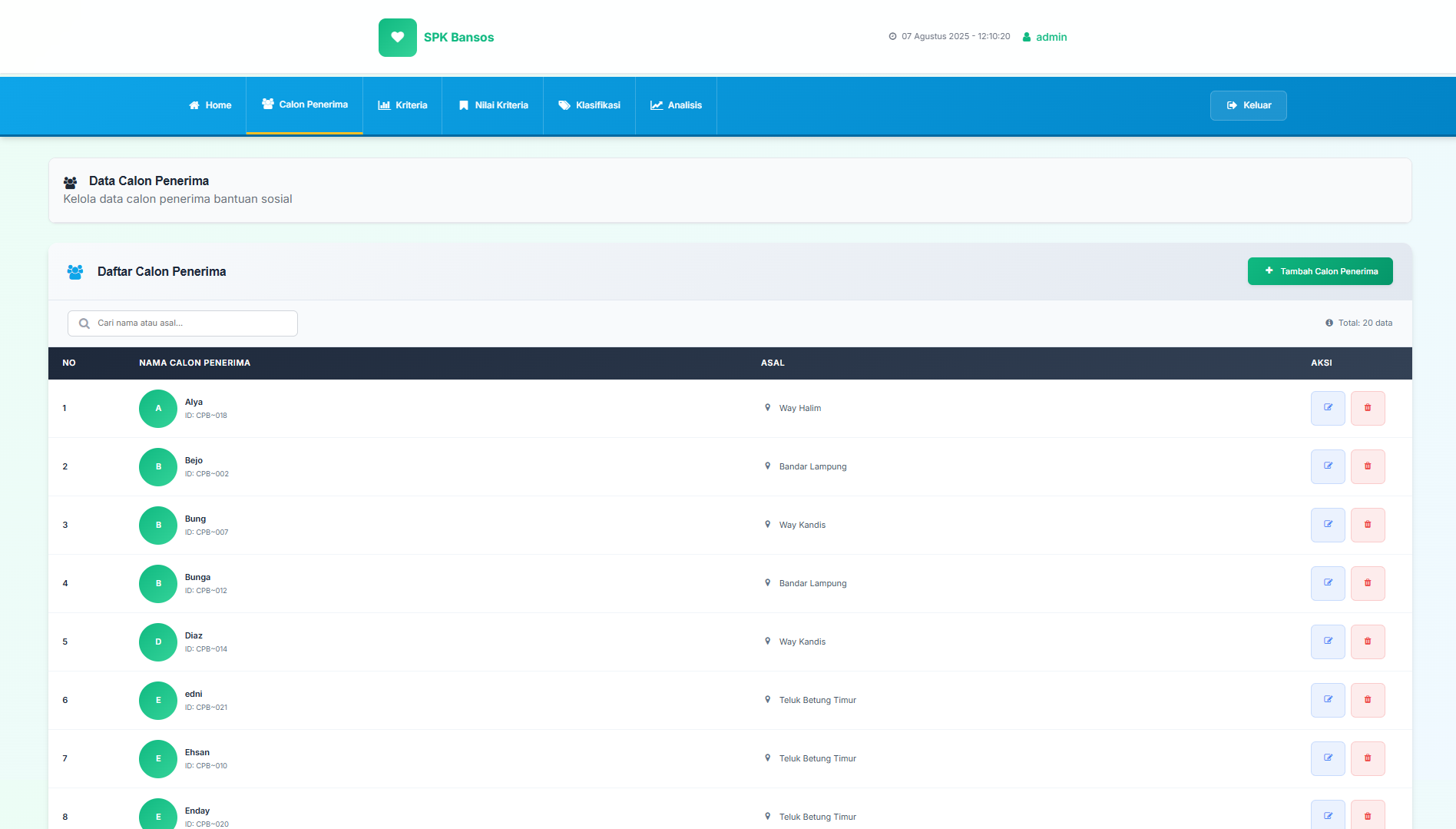
Task: Click the clock icon near the date
Action: (x=892, y=37)
